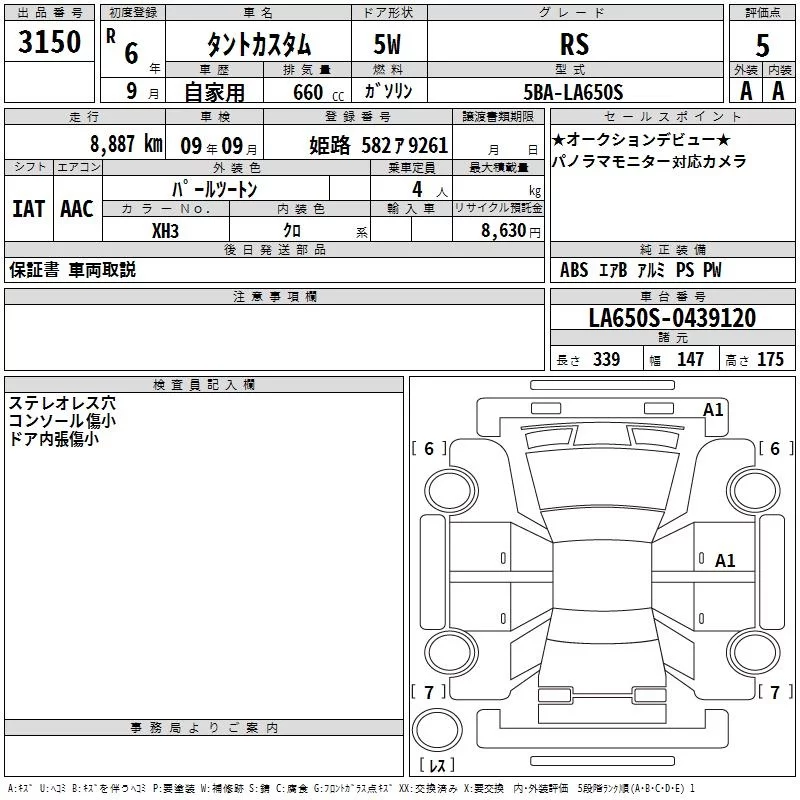Click the grade value RS

[574, 45]
